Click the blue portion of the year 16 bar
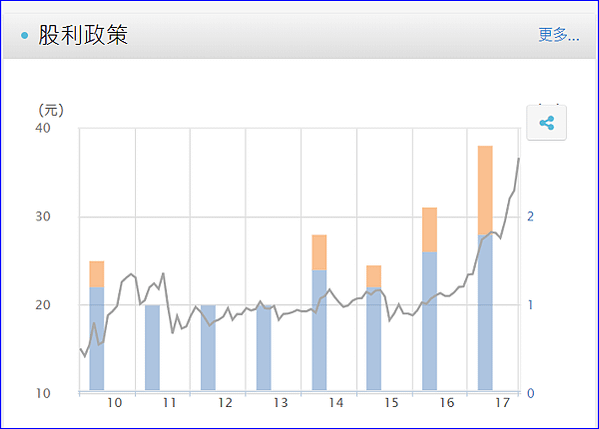599x429 pixels. 429,321
